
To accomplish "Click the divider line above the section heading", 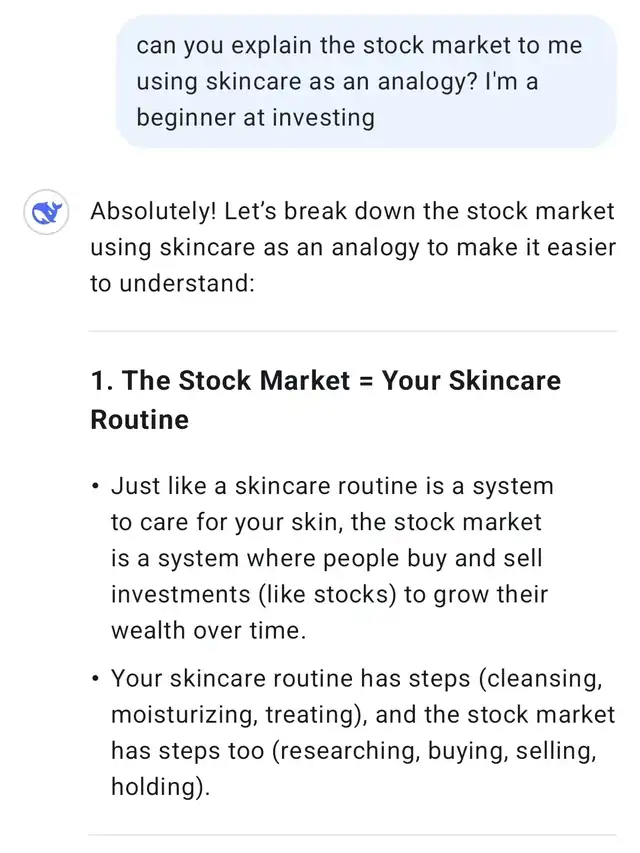I will pyautogui.click(x=353, y=331).
